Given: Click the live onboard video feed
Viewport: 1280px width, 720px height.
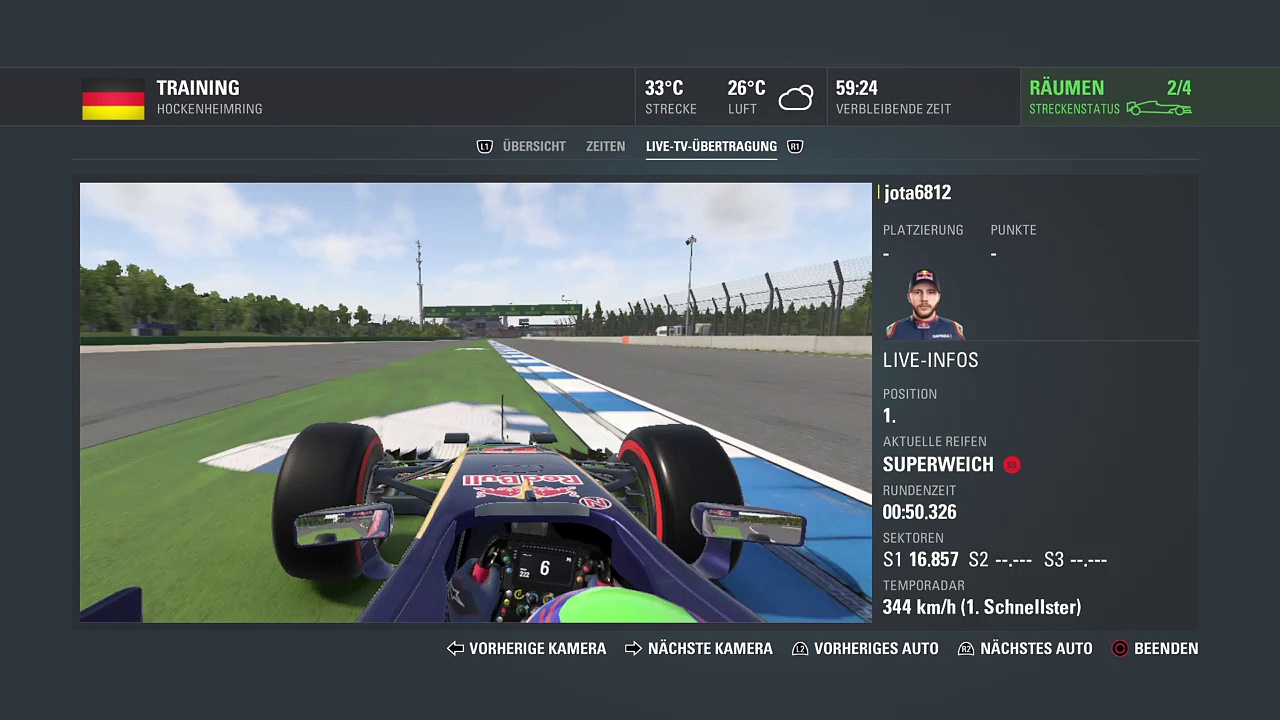Looking at the screenshot, I should point(475,402).
